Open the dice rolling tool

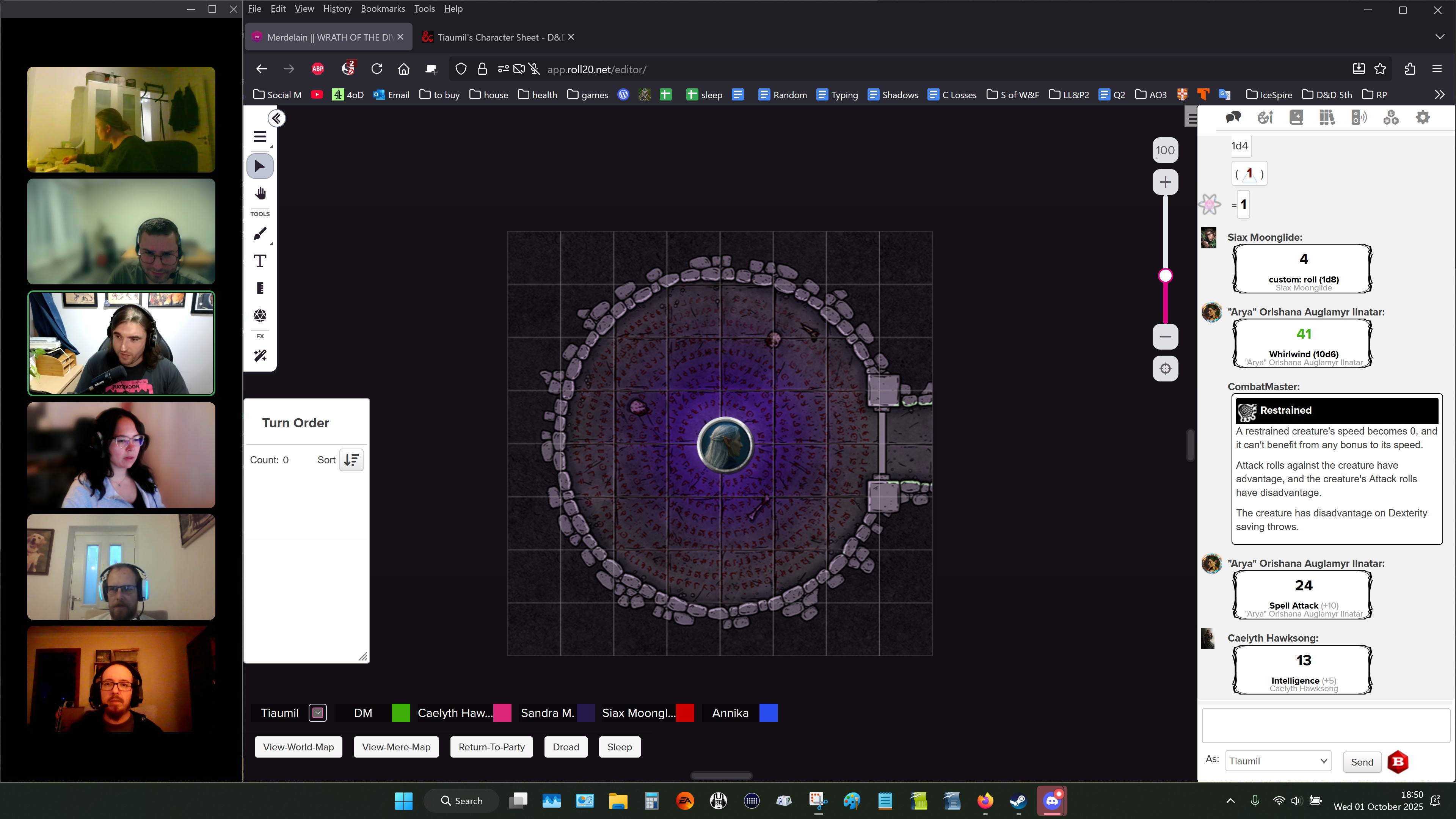260,315
